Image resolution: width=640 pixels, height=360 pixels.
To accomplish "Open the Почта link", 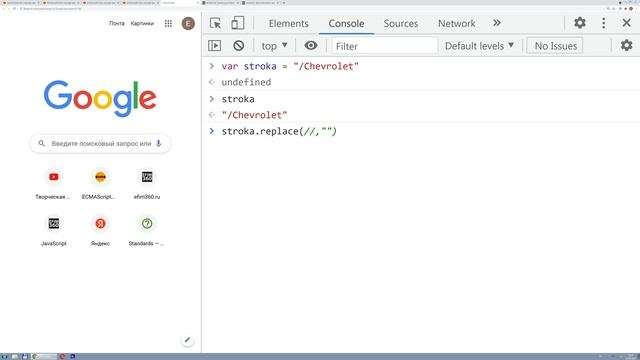I will pyautogui.click(x=117, y=24).
